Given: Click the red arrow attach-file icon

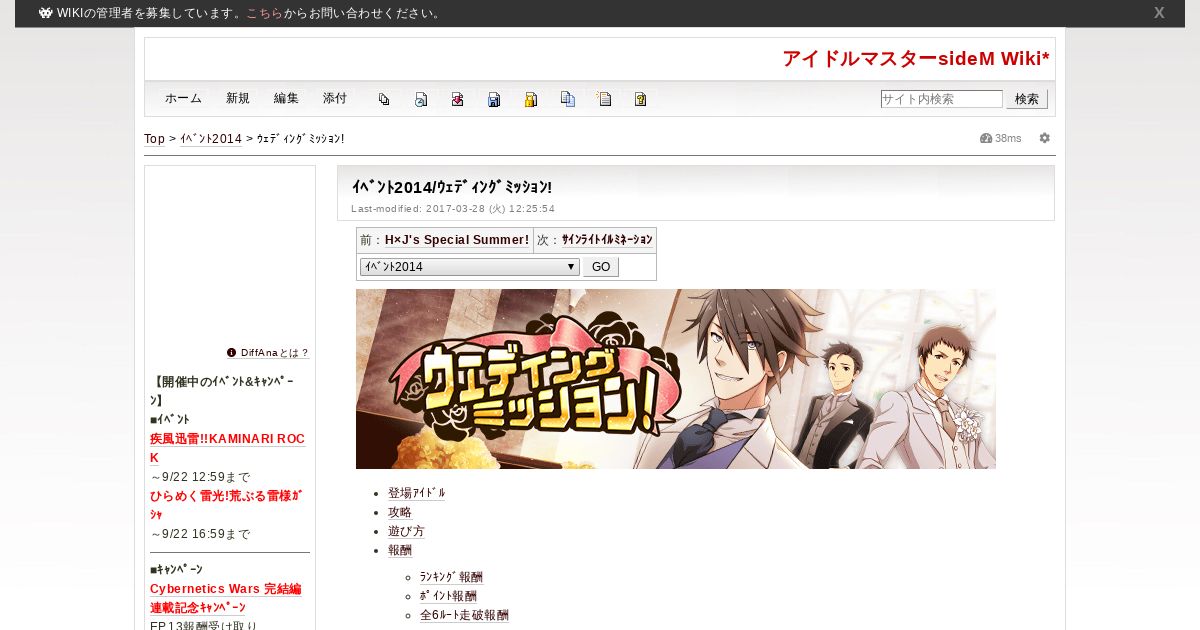Looking at the screenshot, I should click(457, 99).
